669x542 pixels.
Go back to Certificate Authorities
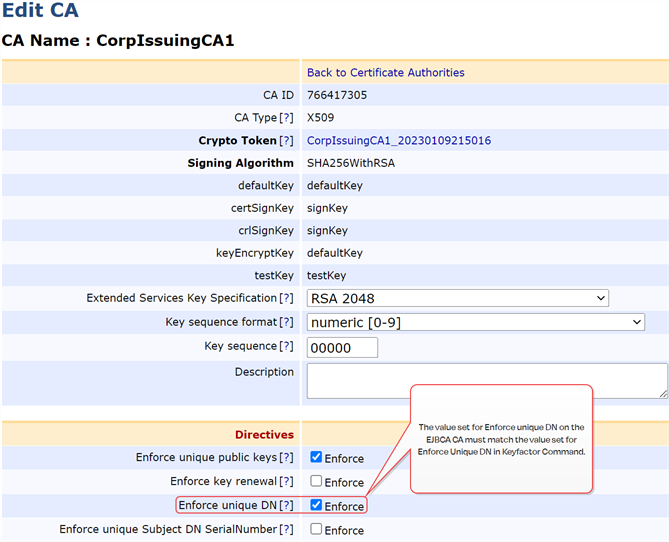pyautogui.click(x=385, y=72)
